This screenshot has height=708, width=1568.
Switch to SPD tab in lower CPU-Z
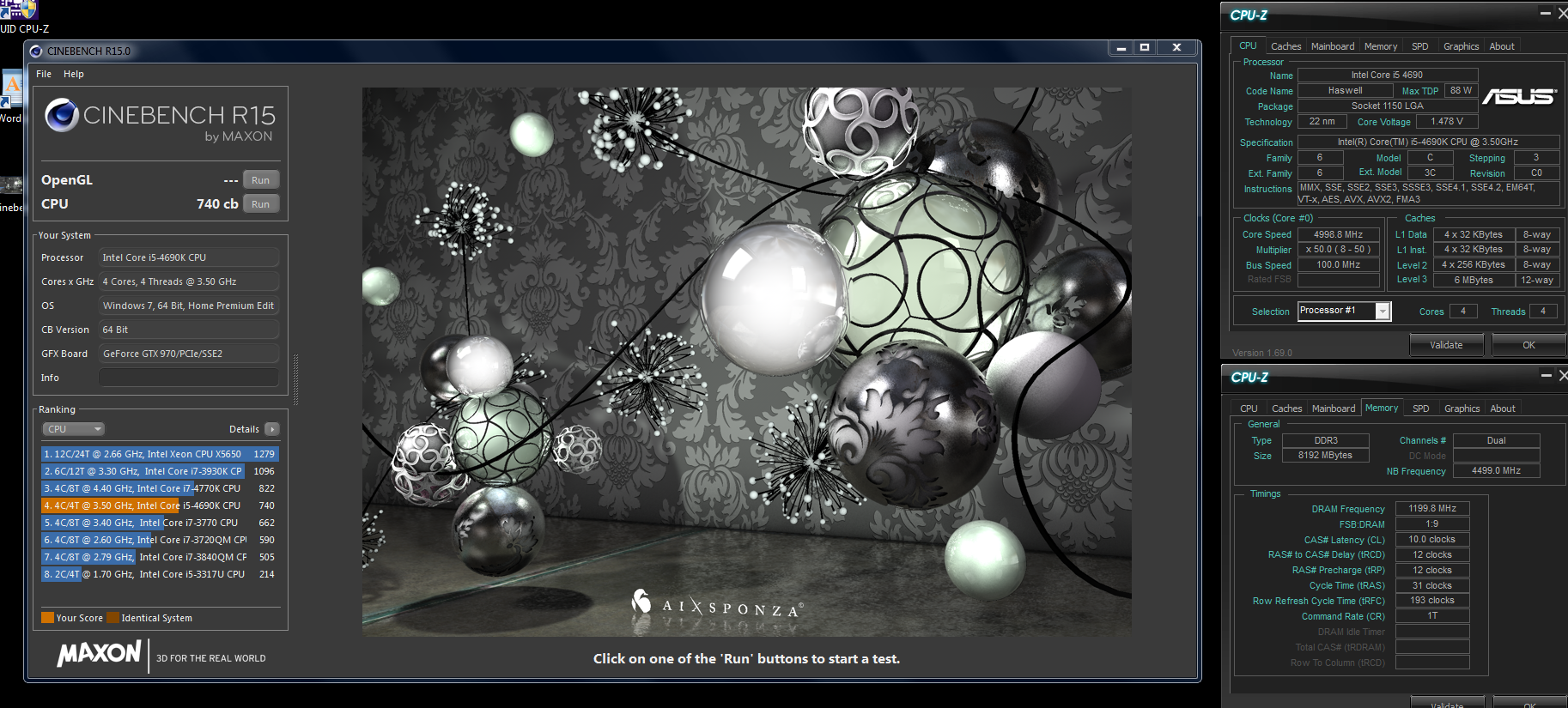[1421, 408]
